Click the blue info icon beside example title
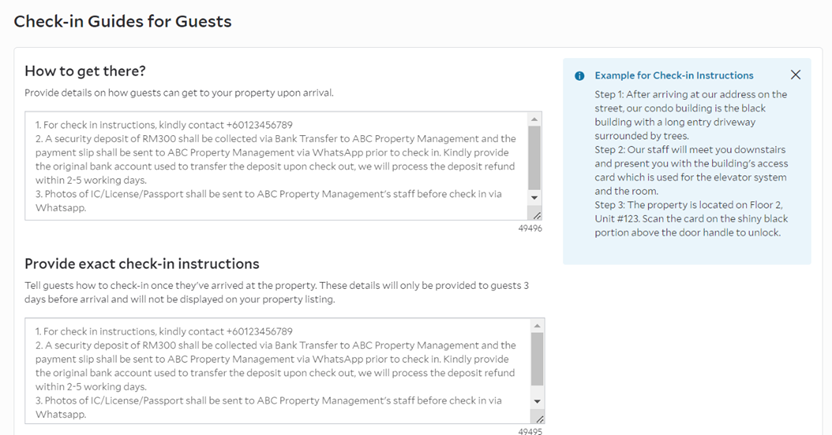Image resolution: width=832 pixels, height=435 pixels. point(579,76)
